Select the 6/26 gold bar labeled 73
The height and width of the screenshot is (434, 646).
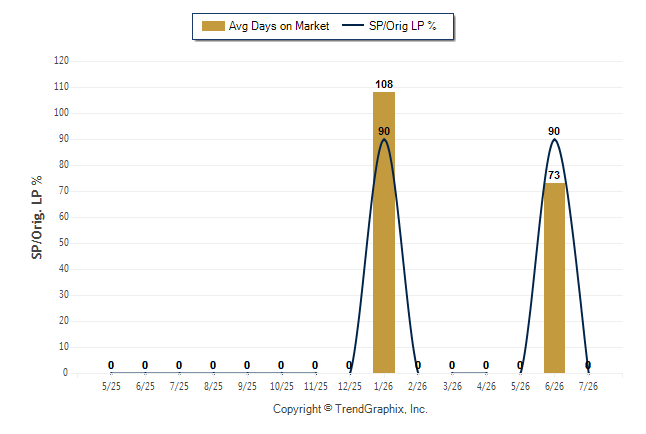(x=554, y=278)
